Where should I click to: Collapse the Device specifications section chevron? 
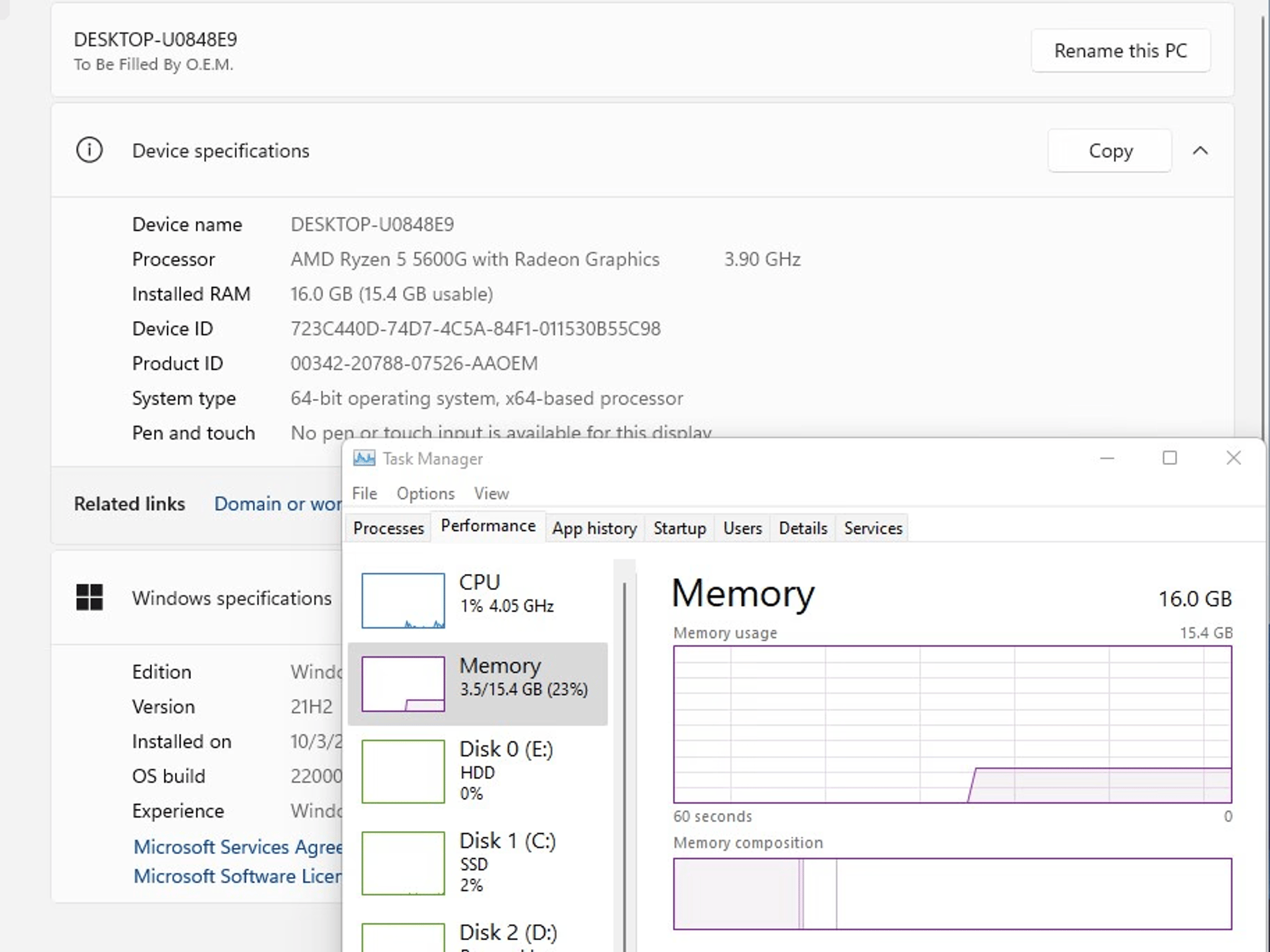(x=1201, y=151)
